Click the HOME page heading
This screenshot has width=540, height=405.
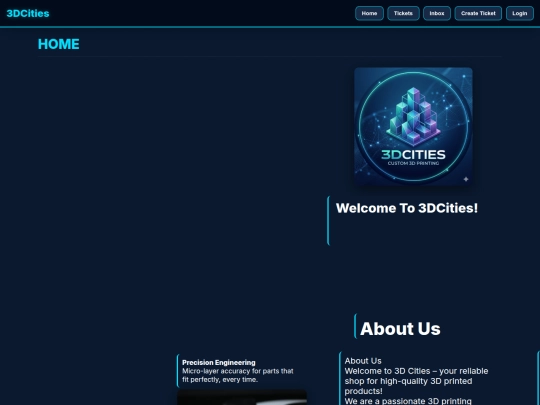pyautogui.click(x=59, y=44)
